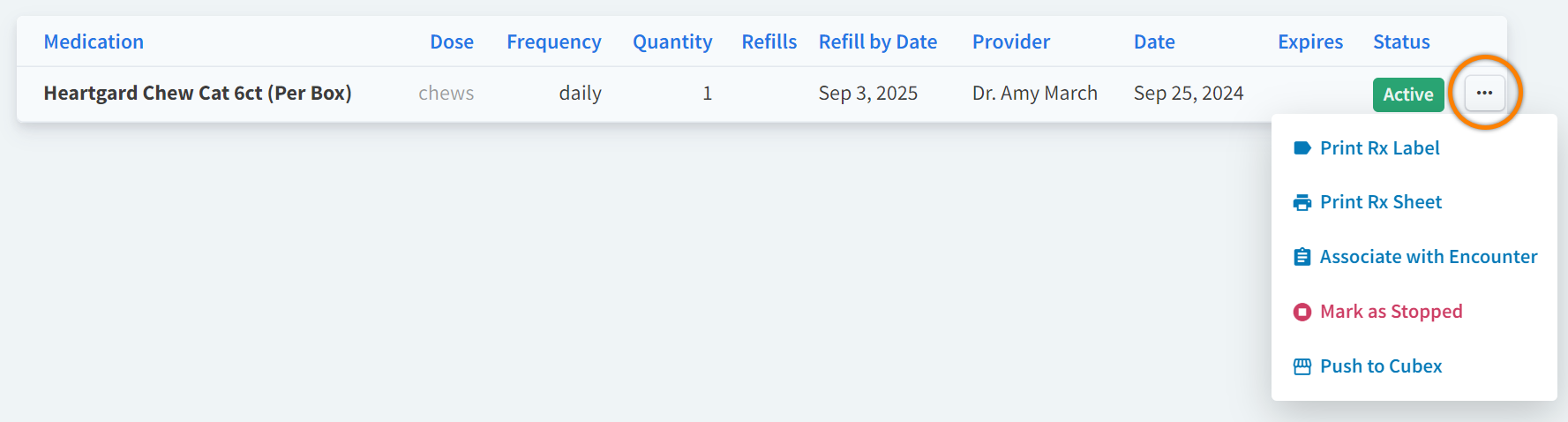
Task: Select Associate with Encounter option
Action: (x=1428, y=257)
